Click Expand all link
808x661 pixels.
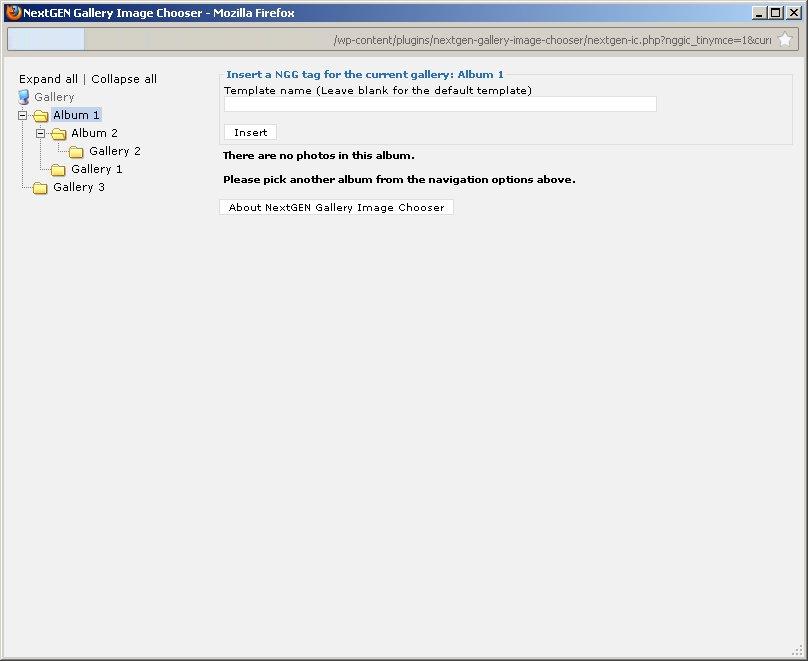[48, 79]
